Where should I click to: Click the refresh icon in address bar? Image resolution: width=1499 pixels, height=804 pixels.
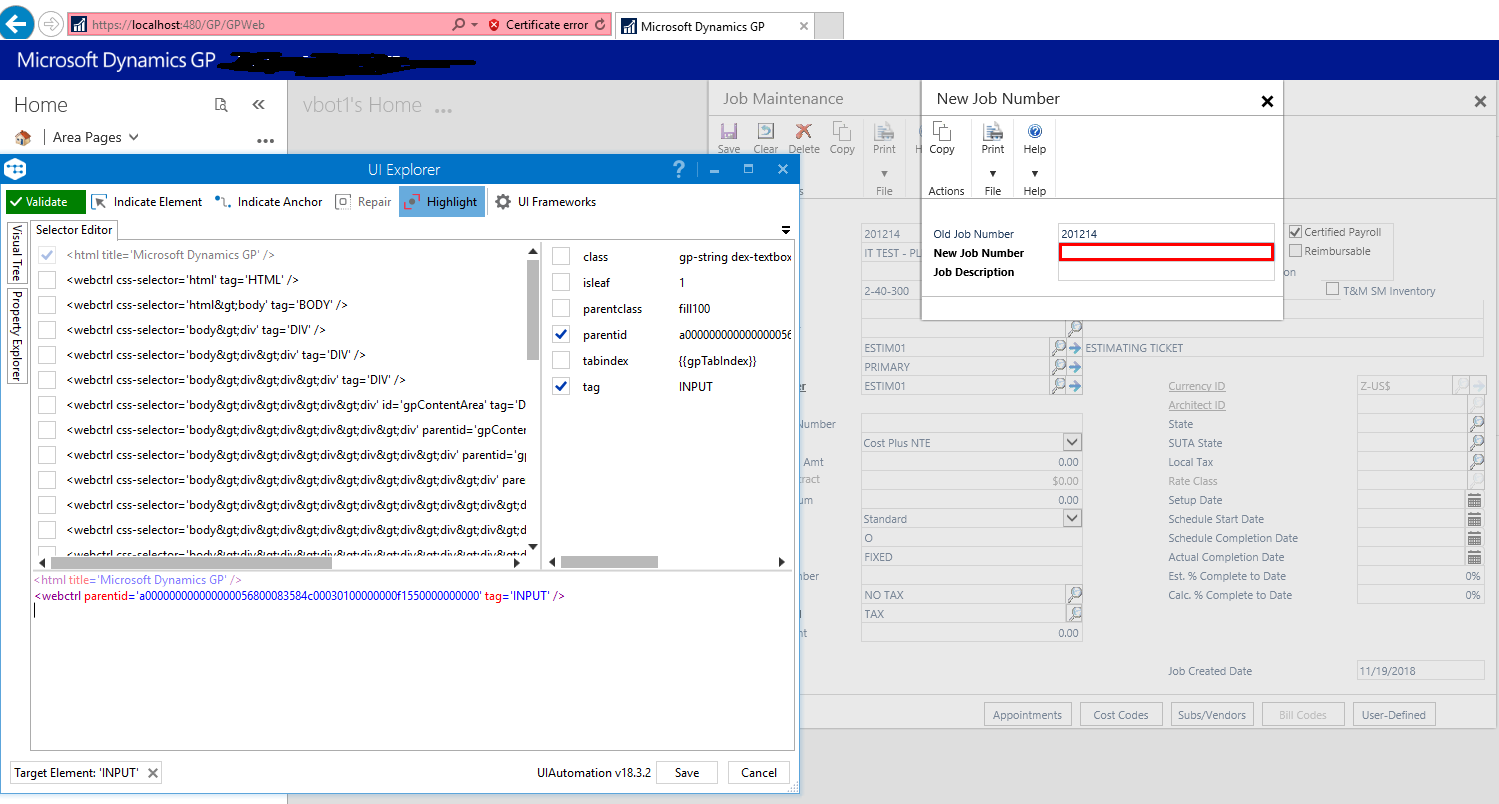tap(600, 25)
